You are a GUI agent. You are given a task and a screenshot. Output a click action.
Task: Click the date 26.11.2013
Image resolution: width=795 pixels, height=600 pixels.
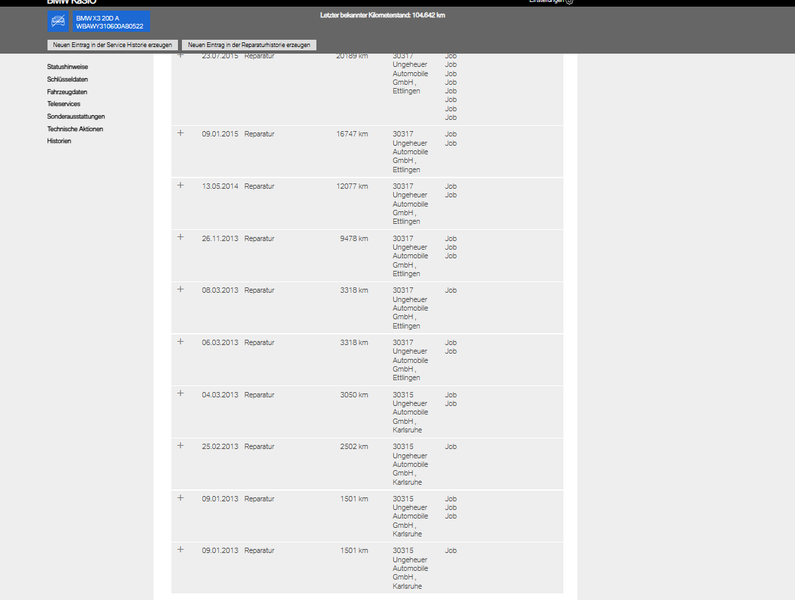click(x=220, y=239)
